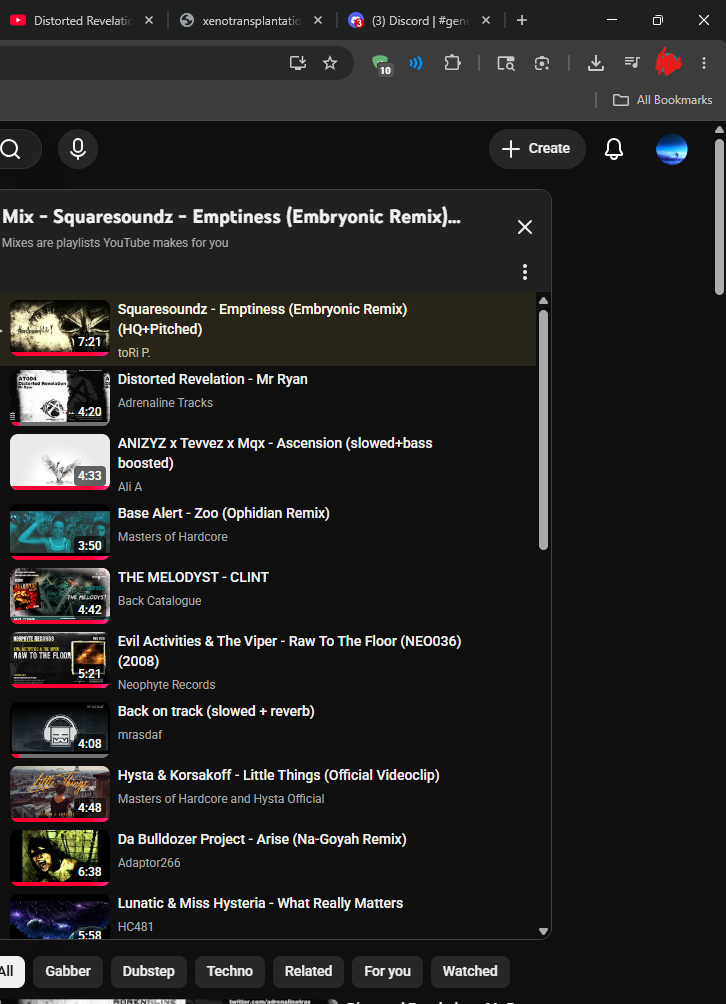Select the Related filter chip
Image resolution: width=726 pixels, height=1004 pixels.
tap(309, 971)
